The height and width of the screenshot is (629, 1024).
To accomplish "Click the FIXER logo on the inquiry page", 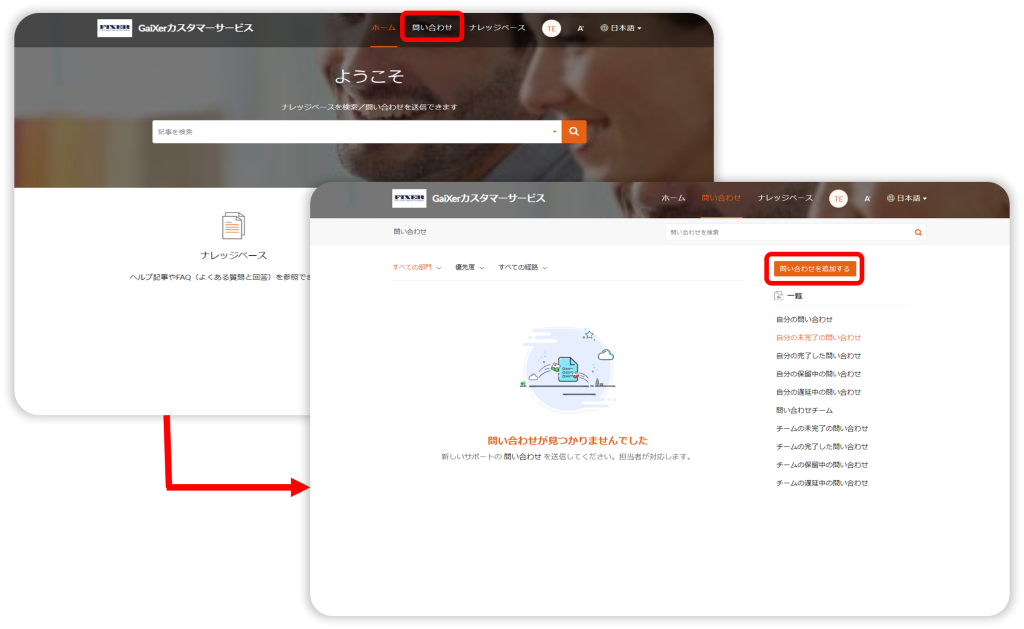I will (x=409, y=198).
